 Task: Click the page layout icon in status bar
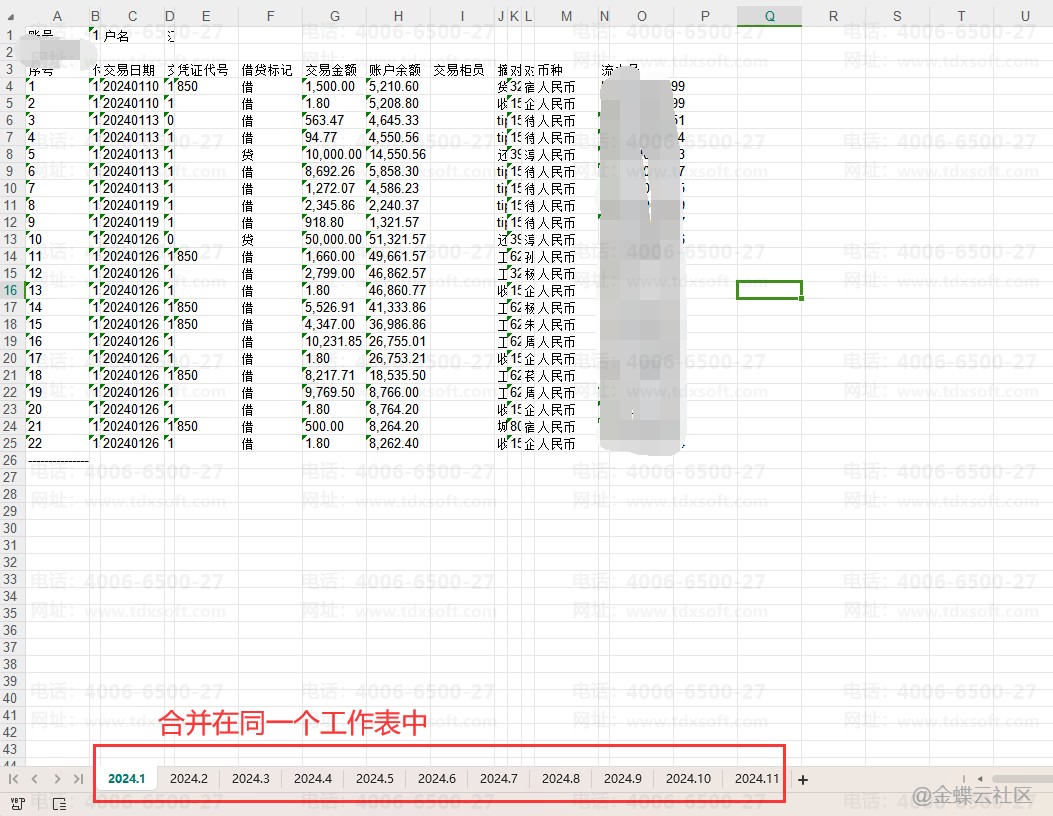pos(59,802)
